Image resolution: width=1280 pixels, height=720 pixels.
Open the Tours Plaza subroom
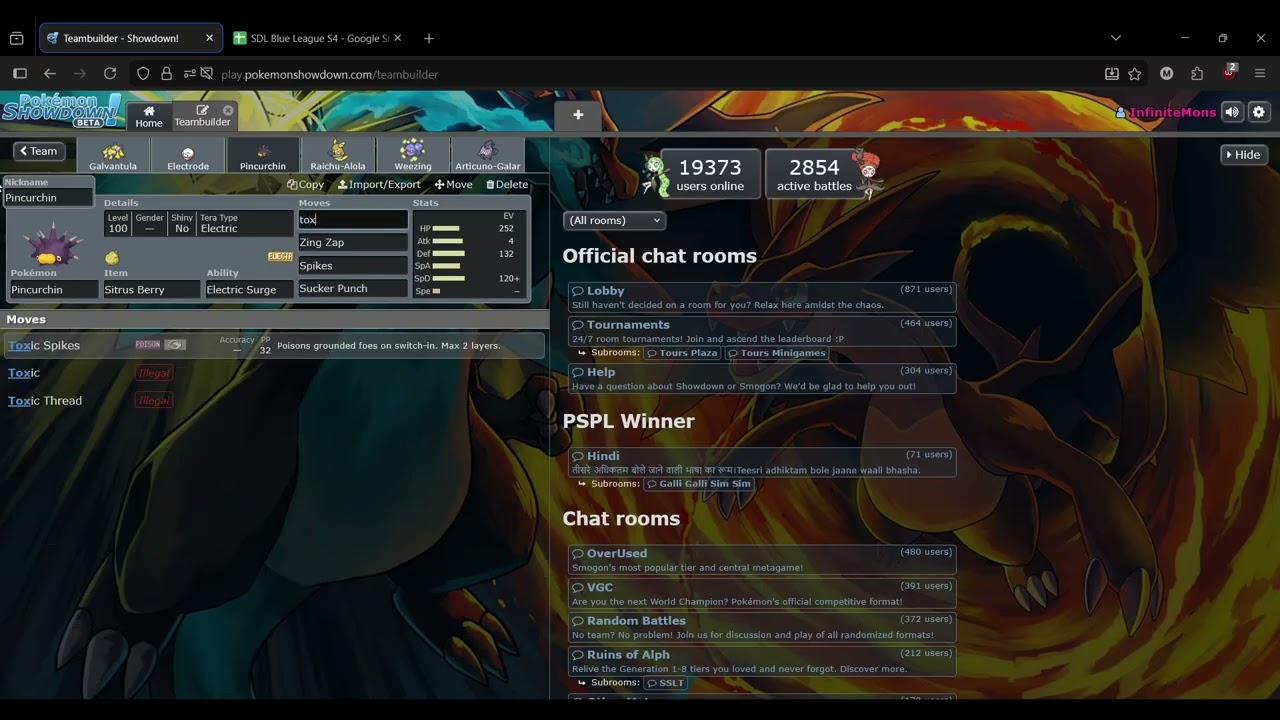(x=682, y=353)
